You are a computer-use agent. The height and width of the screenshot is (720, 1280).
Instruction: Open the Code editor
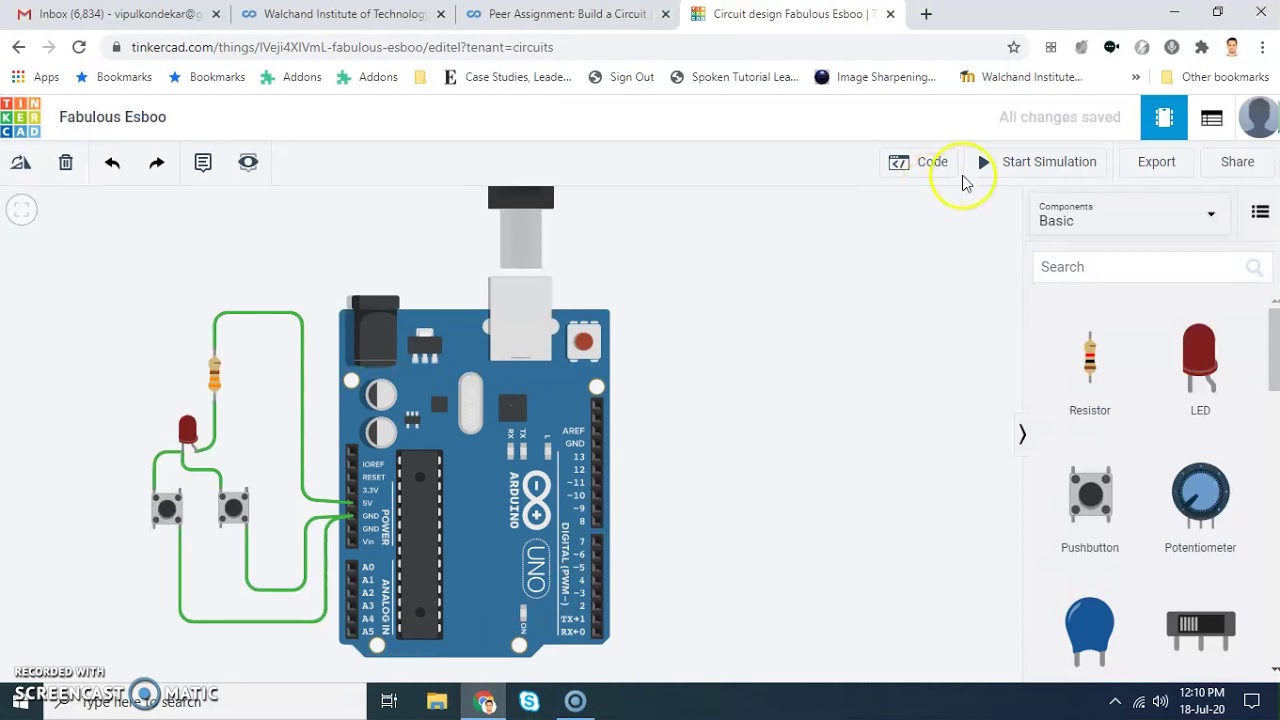918,162
